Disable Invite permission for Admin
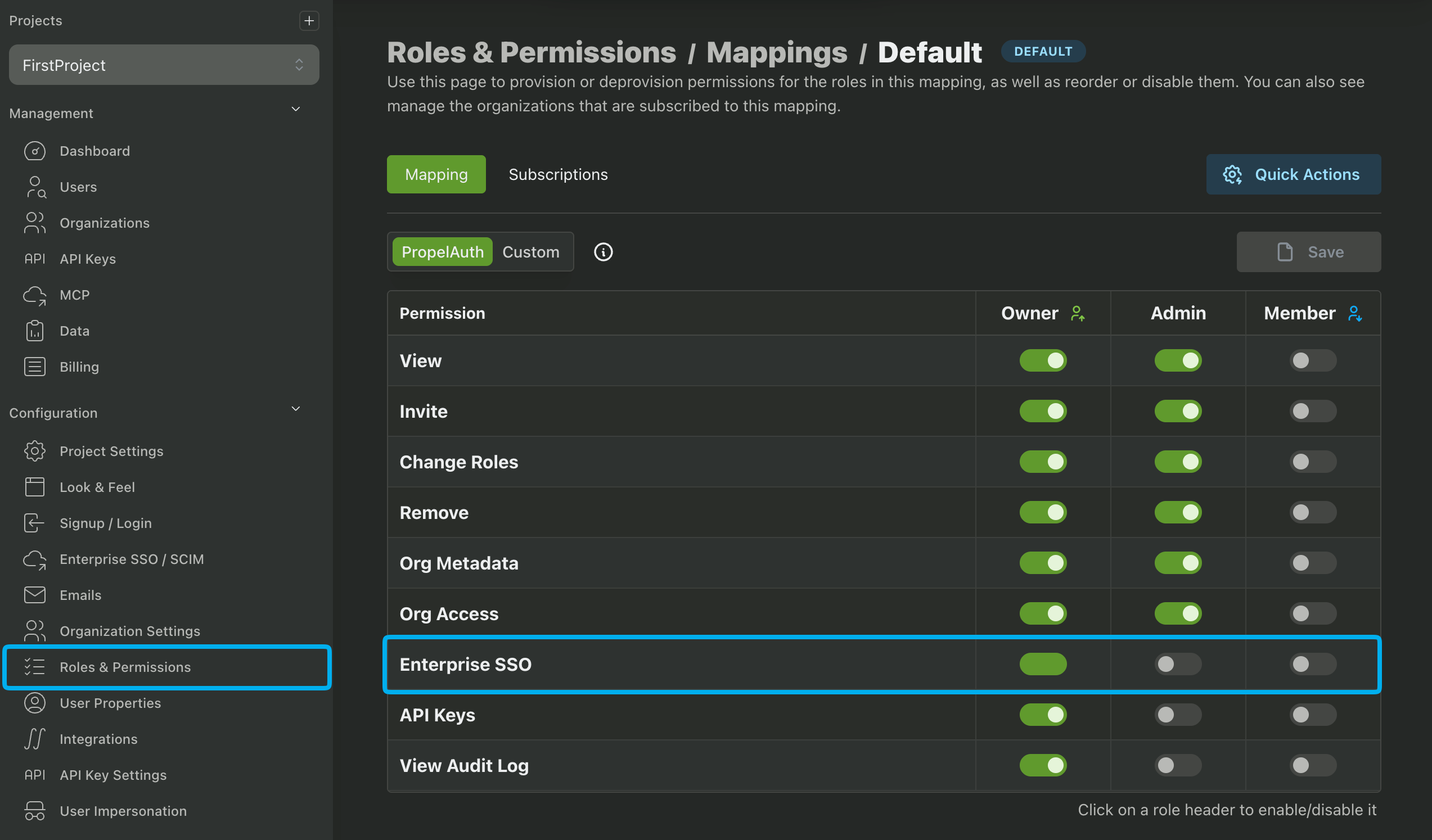The image size is (1432, 840). [x=1178, y=411]
